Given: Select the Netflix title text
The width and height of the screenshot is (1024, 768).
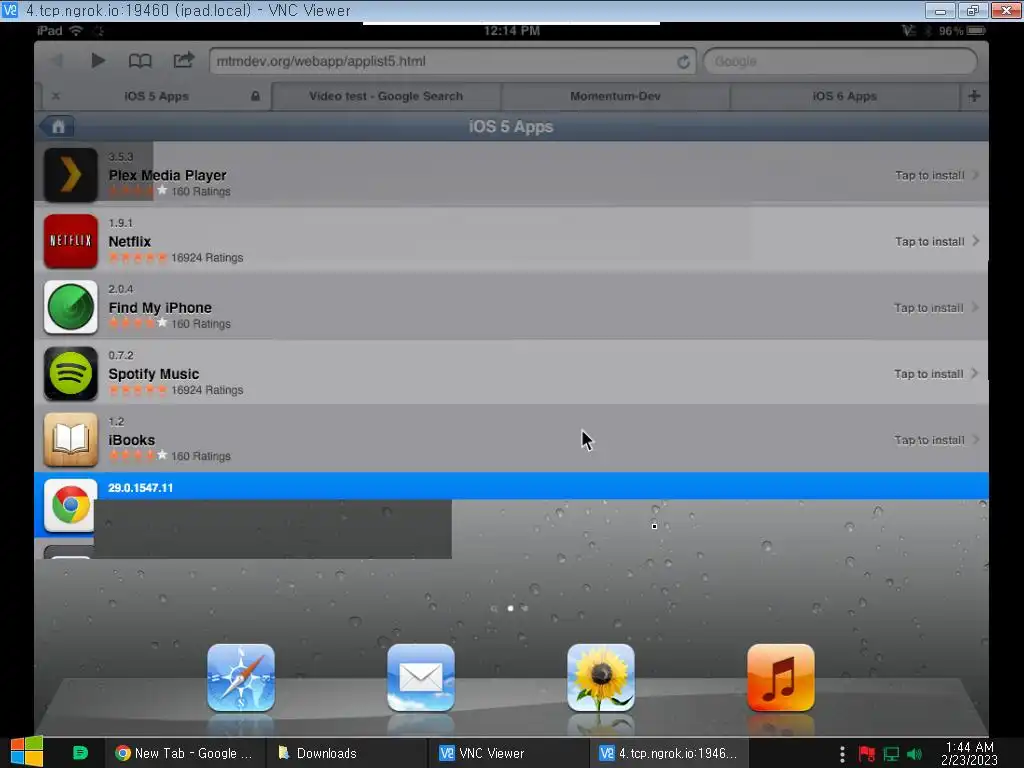Looking at the screenshot, I should (x=129, y=242).
